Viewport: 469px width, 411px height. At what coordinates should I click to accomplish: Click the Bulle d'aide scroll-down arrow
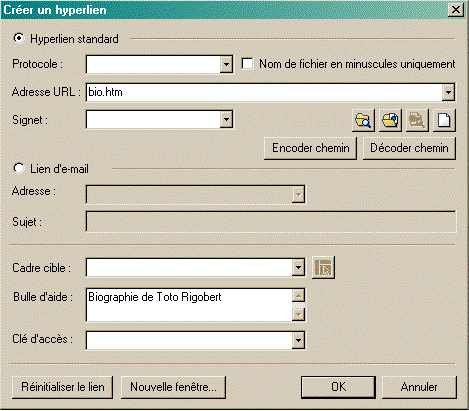(298, 314)
